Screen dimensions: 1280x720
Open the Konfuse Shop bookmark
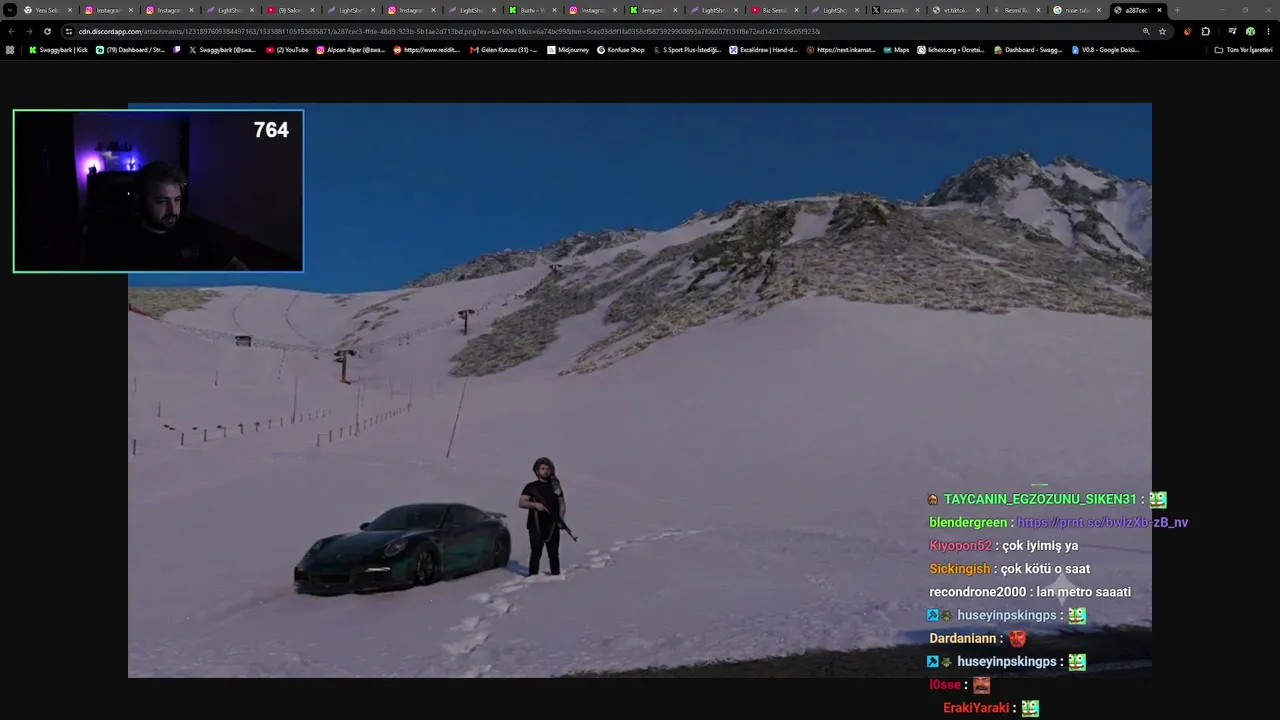point(621,49)
